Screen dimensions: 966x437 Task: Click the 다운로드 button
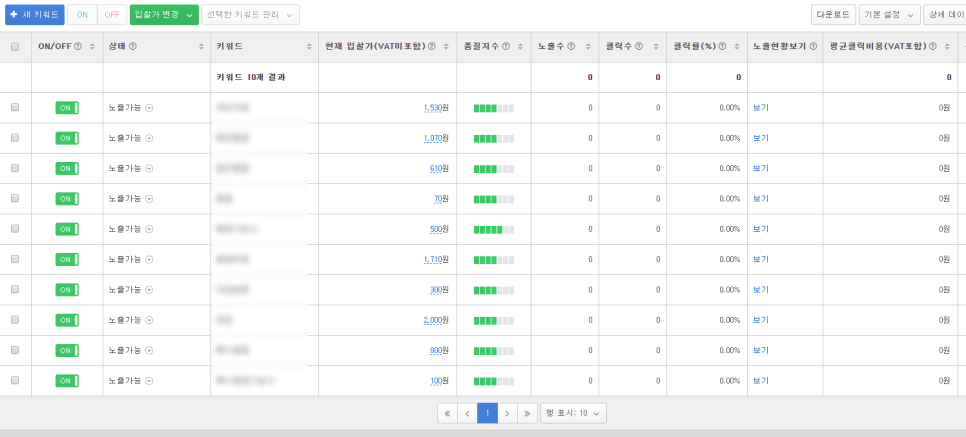[834, 15]
